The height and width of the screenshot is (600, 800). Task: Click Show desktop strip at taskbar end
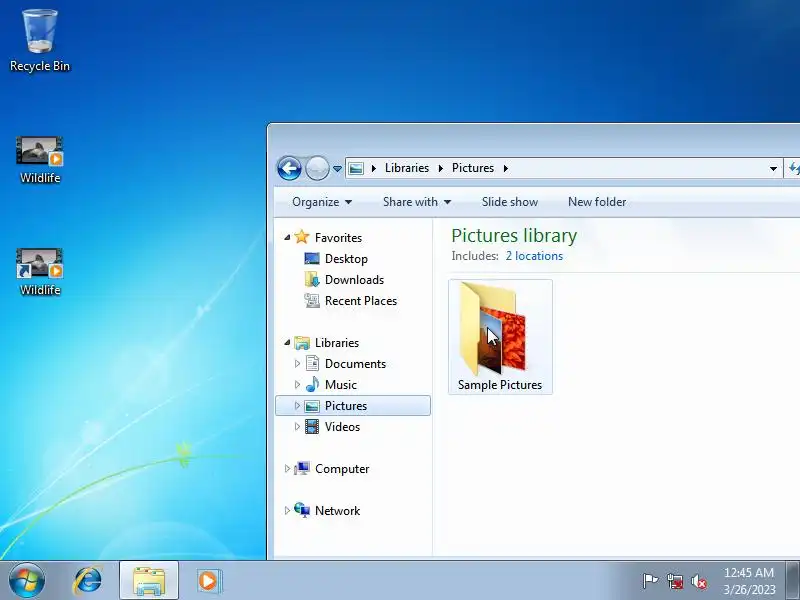(x=793, y=581)
